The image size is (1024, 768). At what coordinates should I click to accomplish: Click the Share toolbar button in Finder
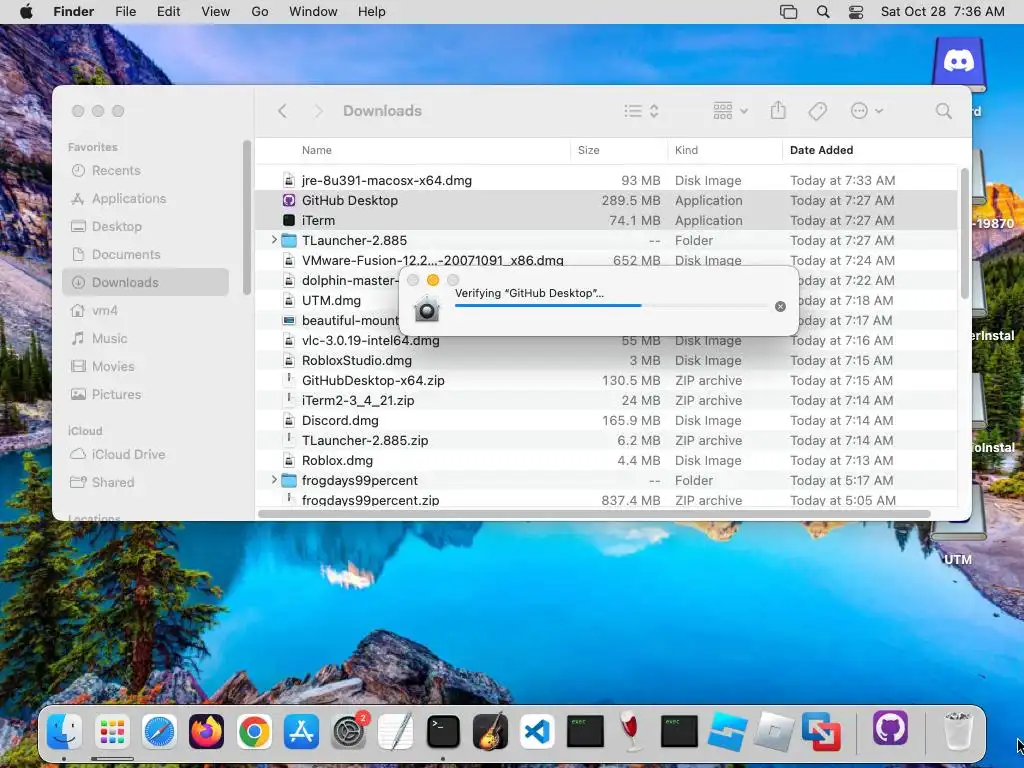778,110
